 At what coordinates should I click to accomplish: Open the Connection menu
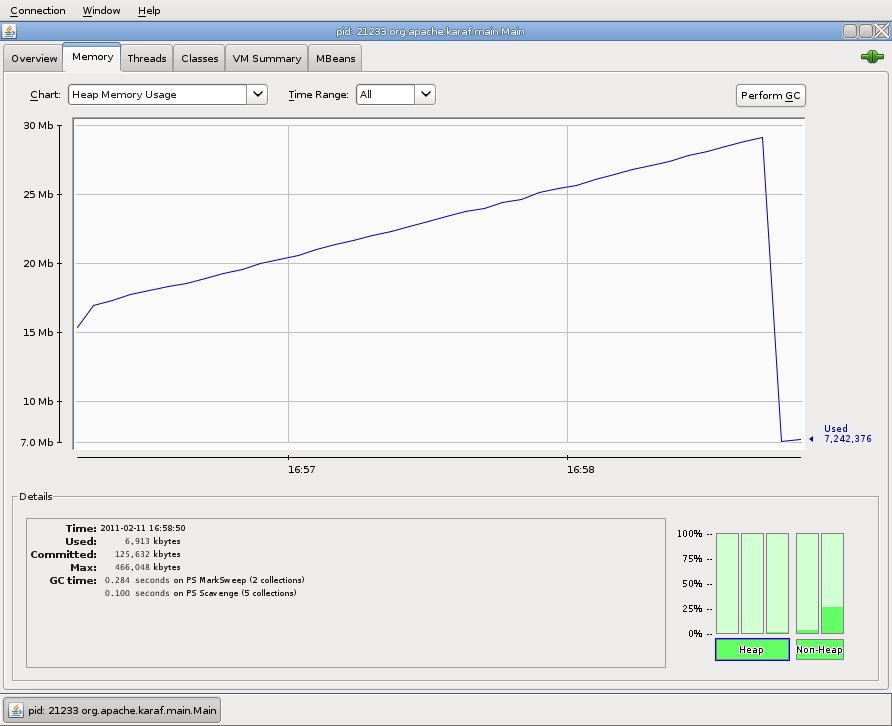pos(38,11)
